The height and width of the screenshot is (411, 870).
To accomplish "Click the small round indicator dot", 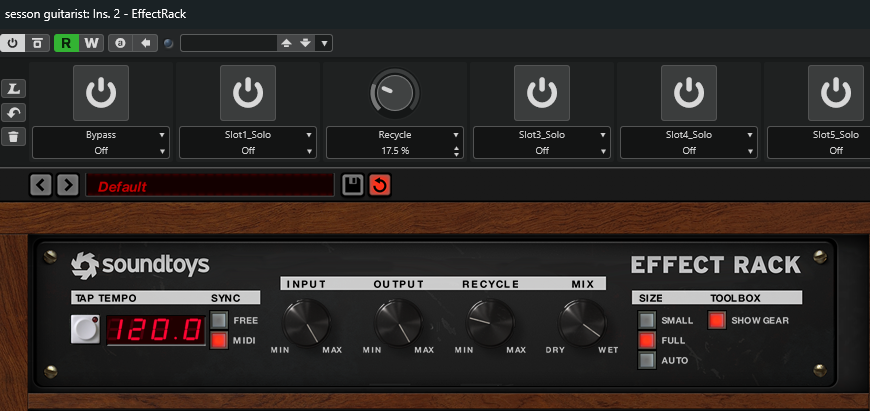I will coord(169,43).
